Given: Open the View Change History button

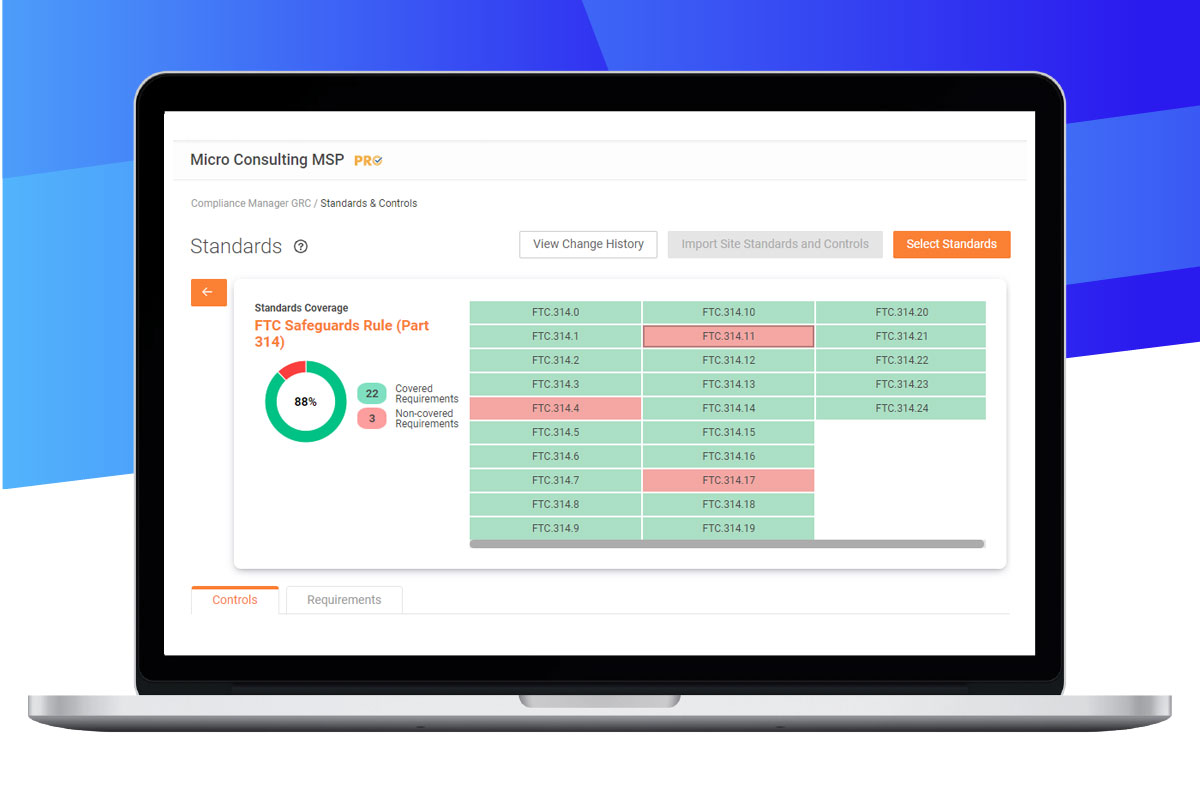Looking at the screenshot, I should pos(588,244).
